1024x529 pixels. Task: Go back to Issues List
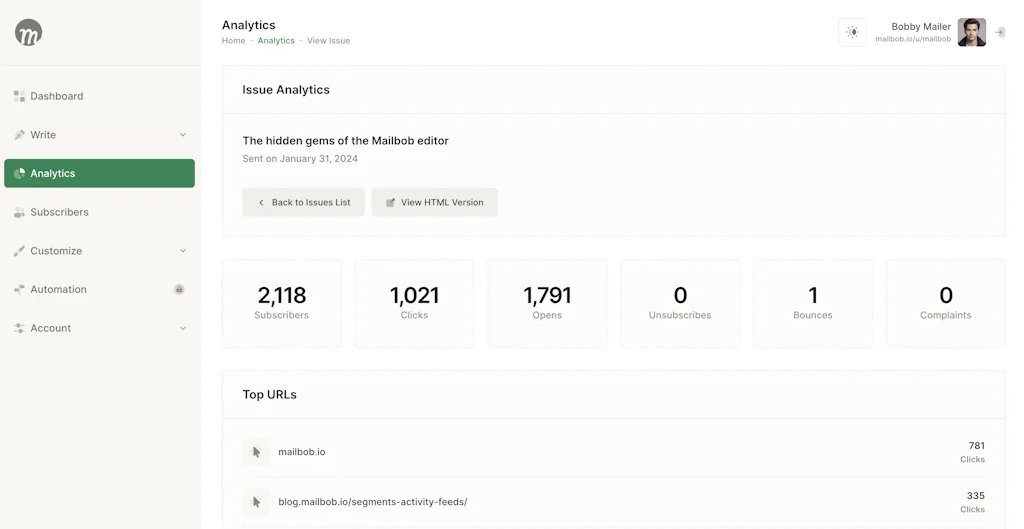pos(303,202)
